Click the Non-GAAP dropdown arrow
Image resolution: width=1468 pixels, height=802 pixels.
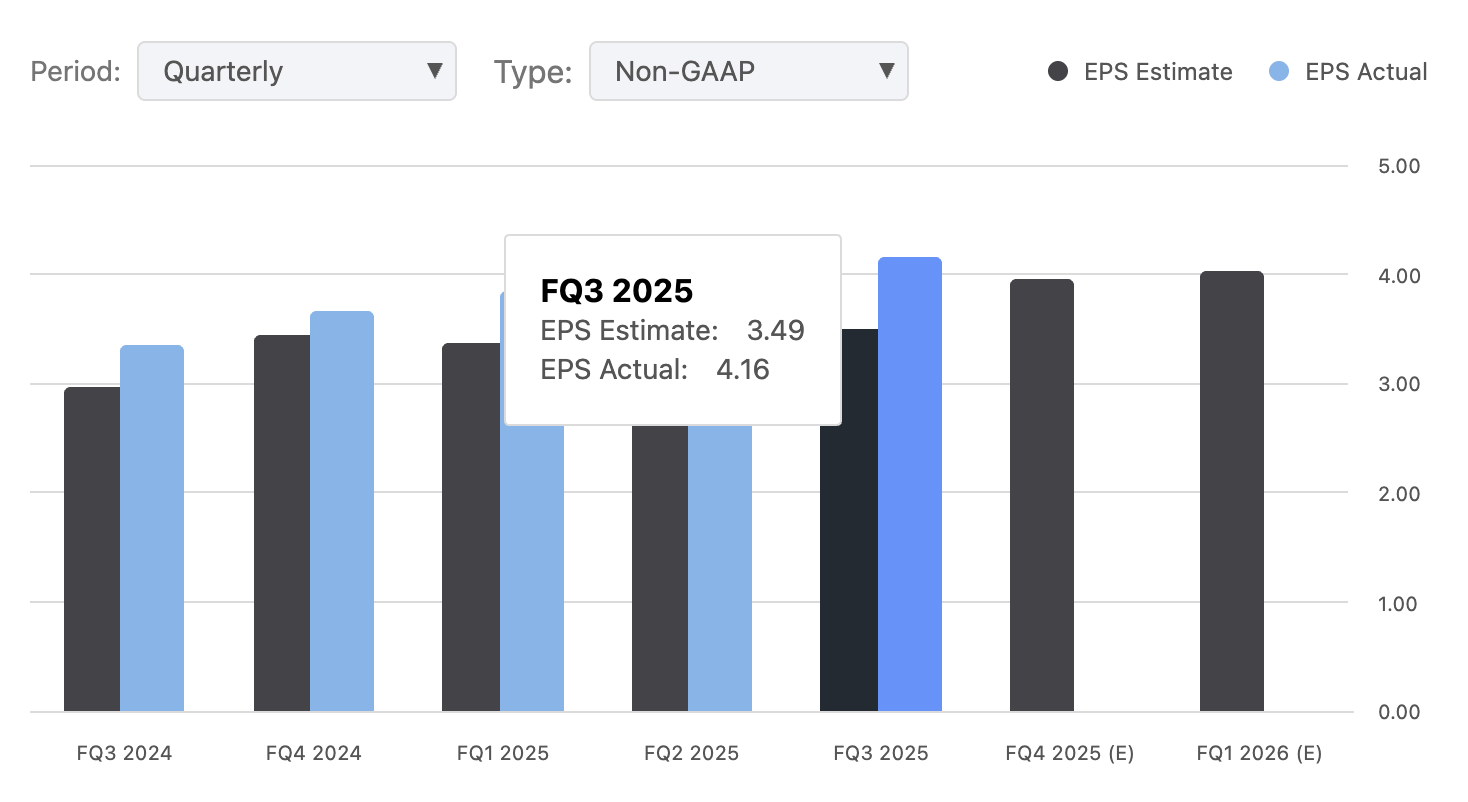click(x=886, y=71)
